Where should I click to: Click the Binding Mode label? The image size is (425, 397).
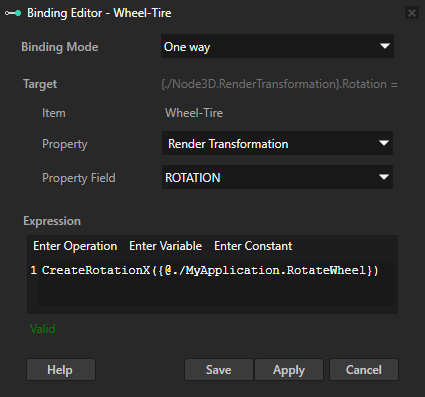click(x=60, y=47)
